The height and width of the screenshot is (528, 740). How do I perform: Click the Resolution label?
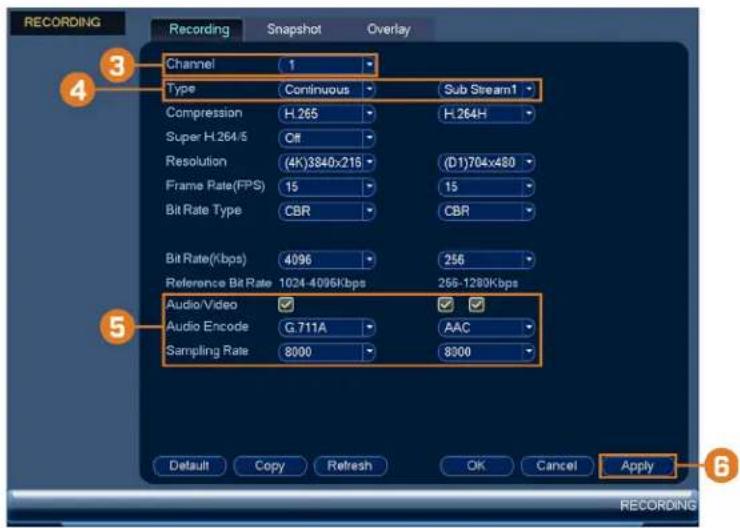(196, 161)
